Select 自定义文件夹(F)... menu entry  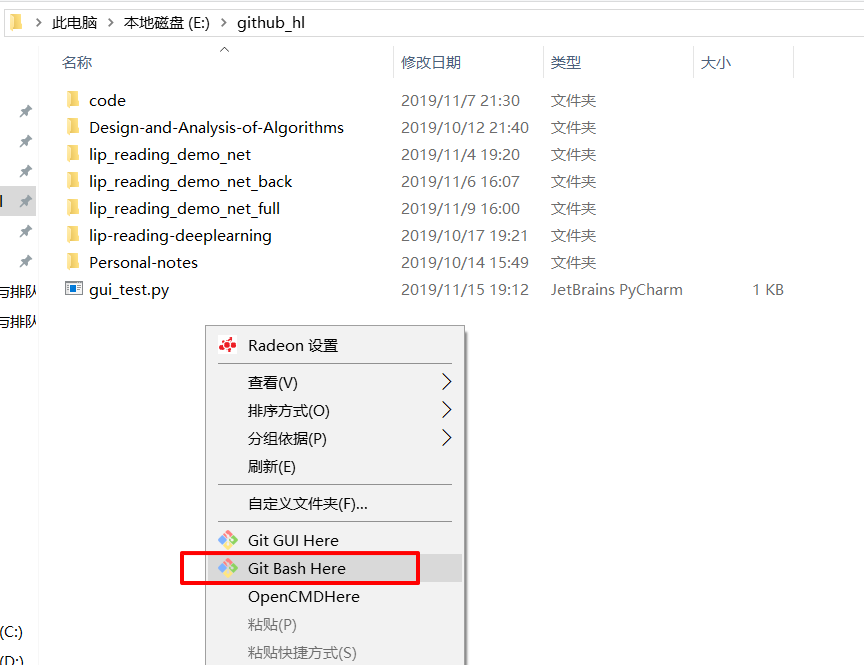coord(334,504)
